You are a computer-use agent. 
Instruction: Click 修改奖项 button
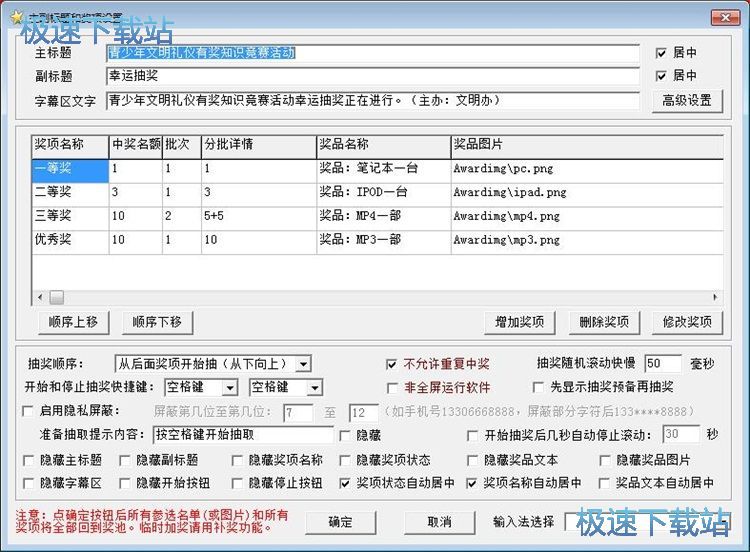click(687, 322)
